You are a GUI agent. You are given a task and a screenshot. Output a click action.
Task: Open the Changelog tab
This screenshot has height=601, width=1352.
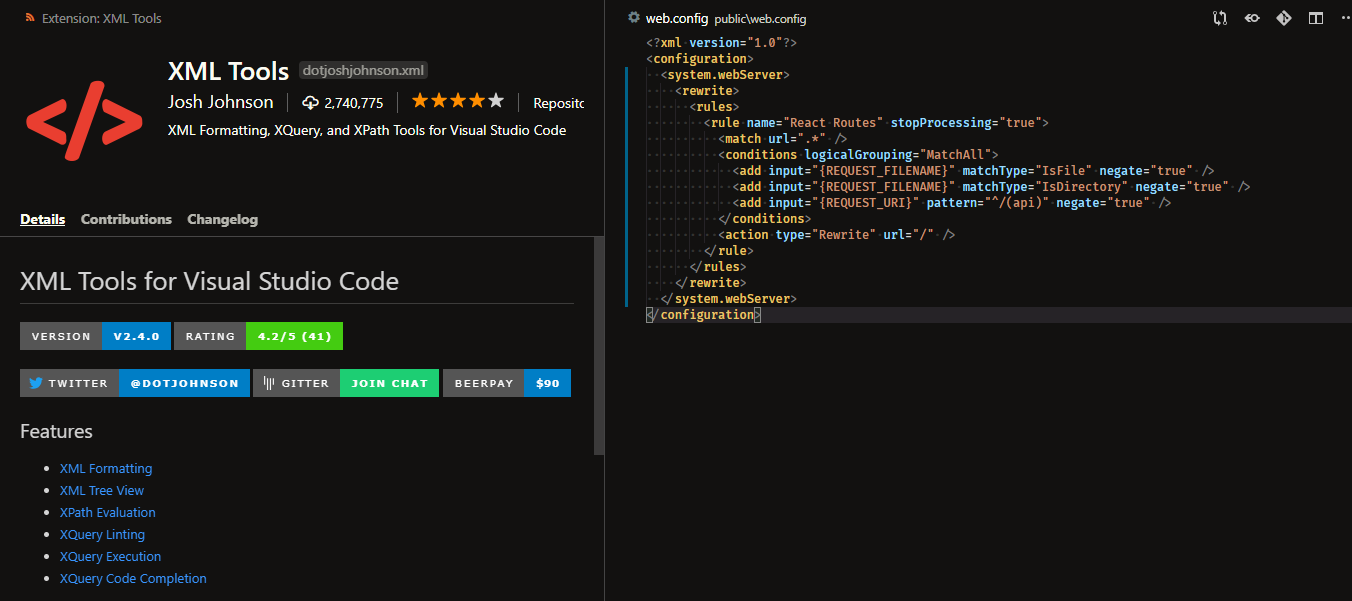pyautogui.click(x=222, y=219)
